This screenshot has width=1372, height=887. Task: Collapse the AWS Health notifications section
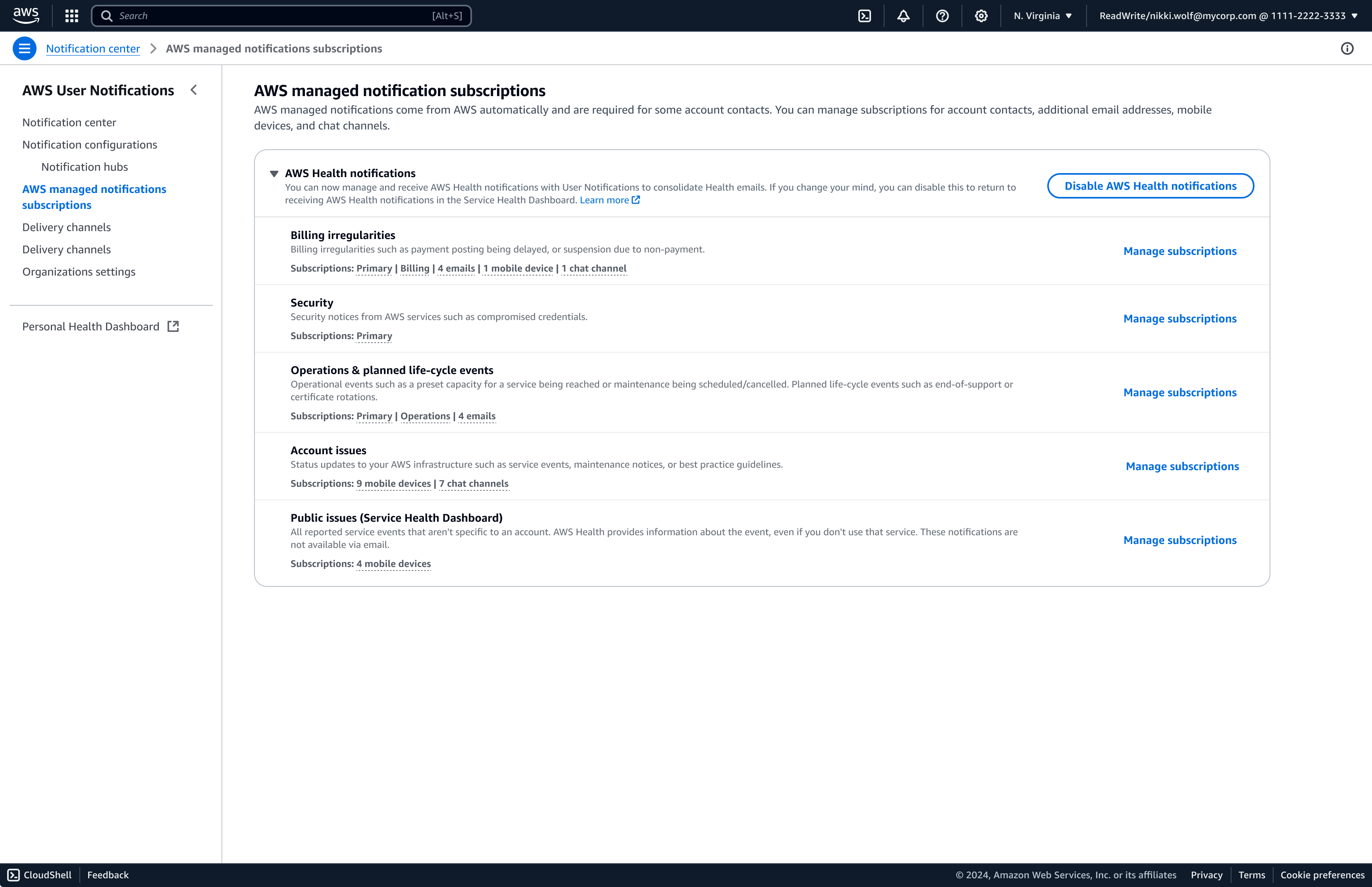(274, 174)
